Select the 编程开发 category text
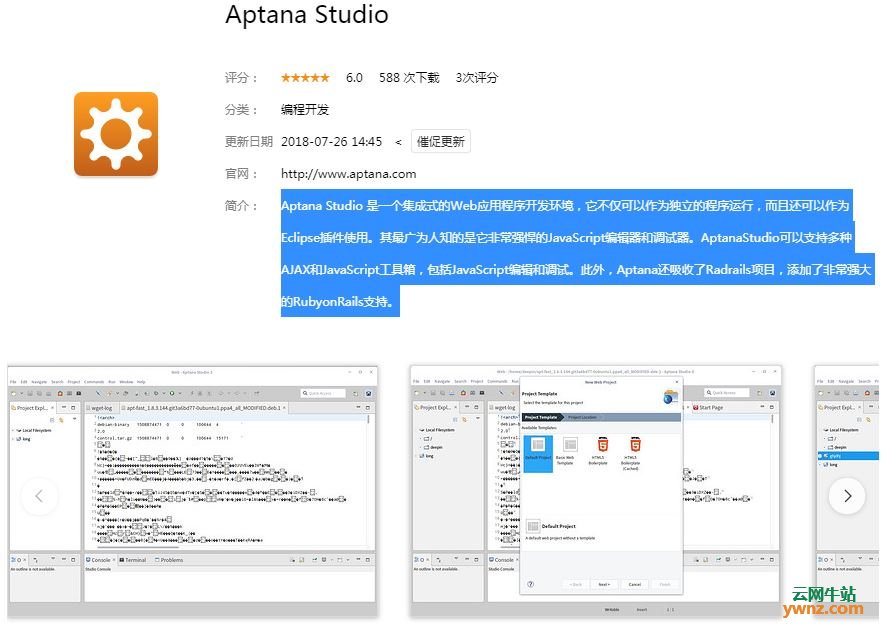 click(305, 109)
